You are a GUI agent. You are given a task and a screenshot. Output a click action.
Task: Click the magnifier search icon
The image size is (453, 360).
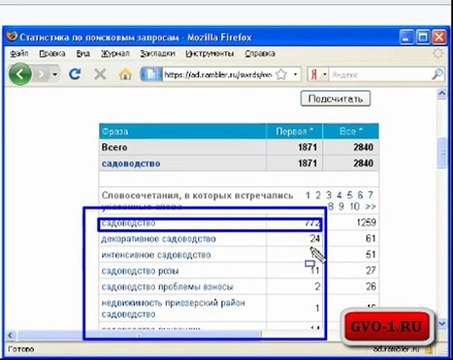437,74
